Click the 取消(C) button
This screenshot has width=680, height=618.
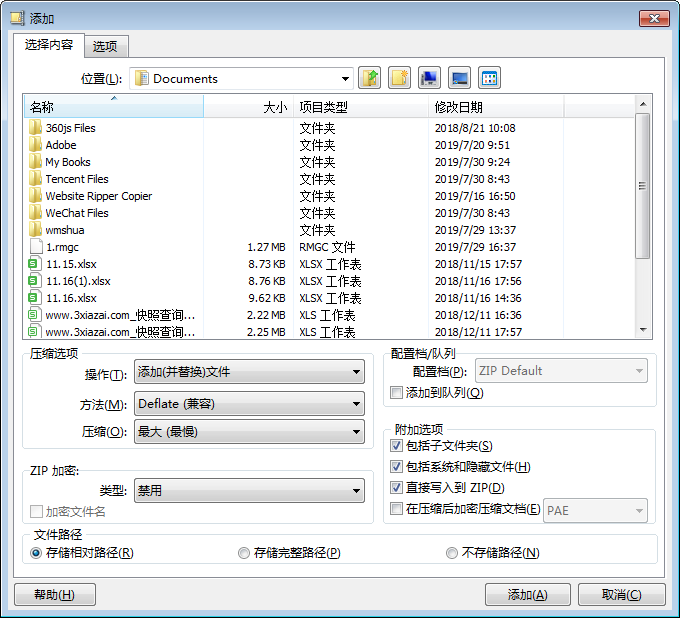tap(622, 594)
